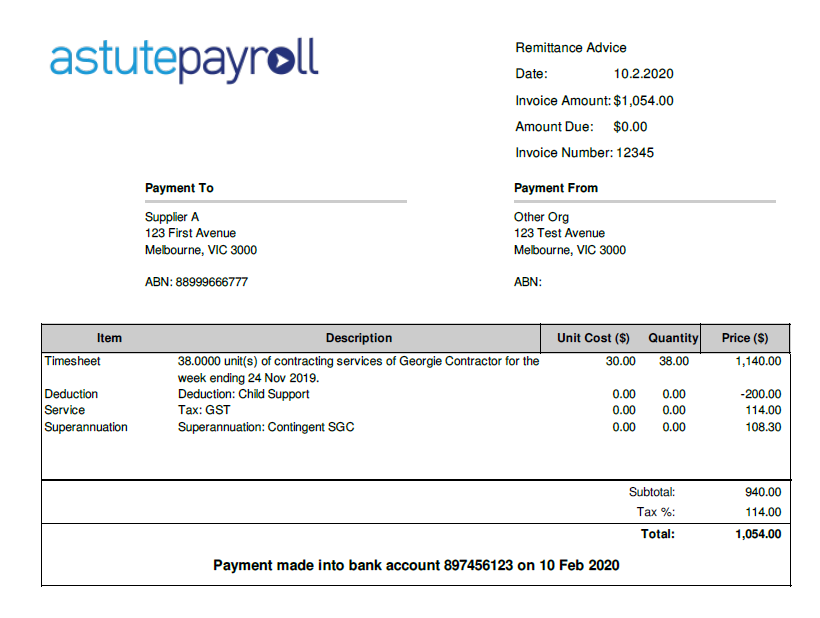Select the Invoice Amount $1,054.00 value
Screen dimensions: 820x618
click(x=643, y=101)
